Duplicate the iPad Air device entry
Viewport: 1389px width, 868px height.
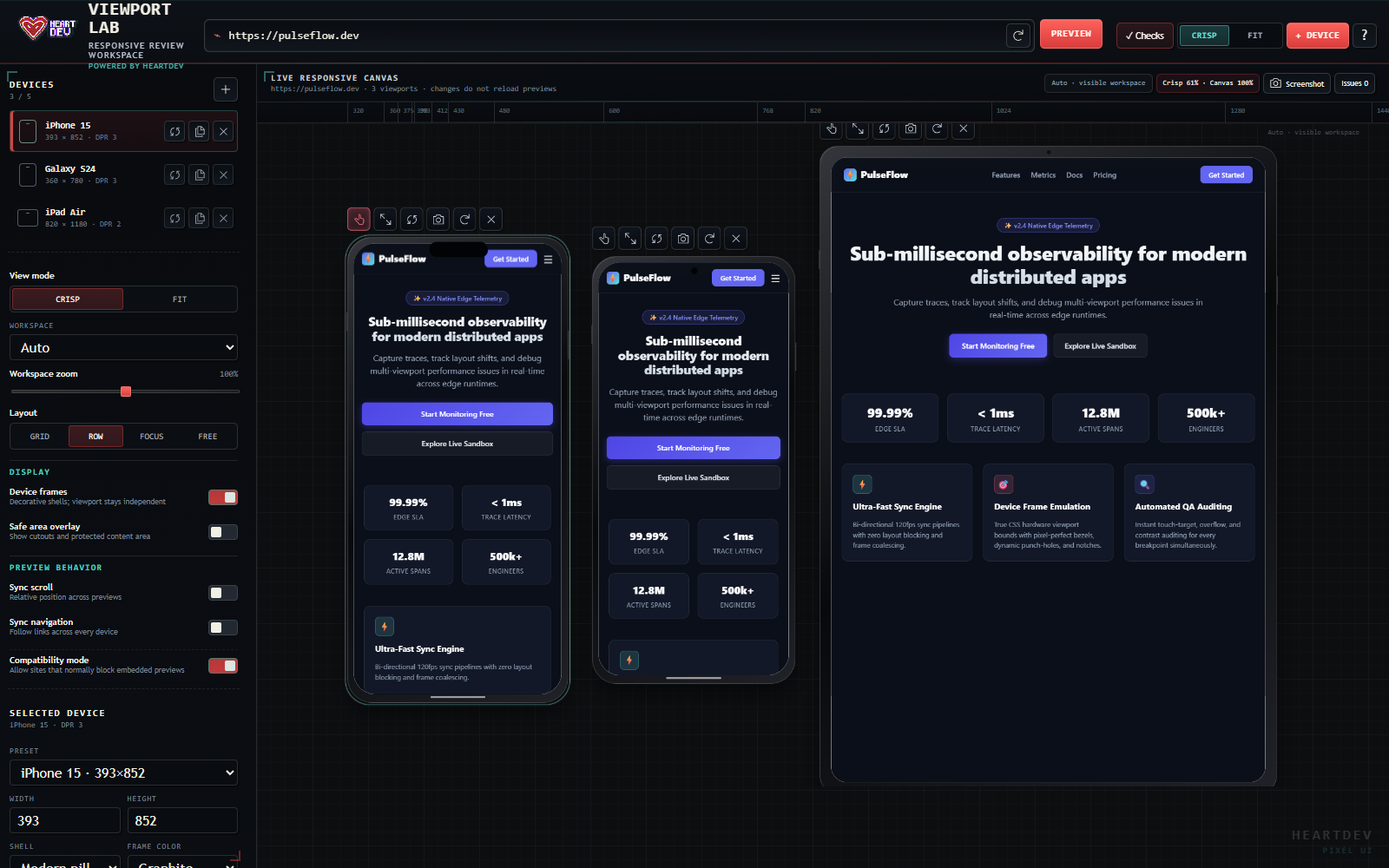pyautogui.click(x=200, y=218)
